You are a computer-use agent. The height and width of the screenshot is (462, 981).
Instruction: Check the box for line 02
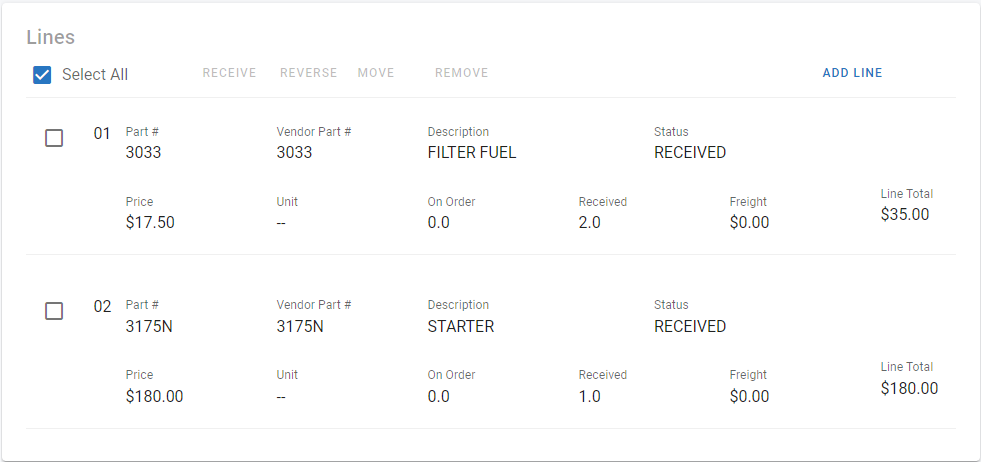[x=54, y=311]
